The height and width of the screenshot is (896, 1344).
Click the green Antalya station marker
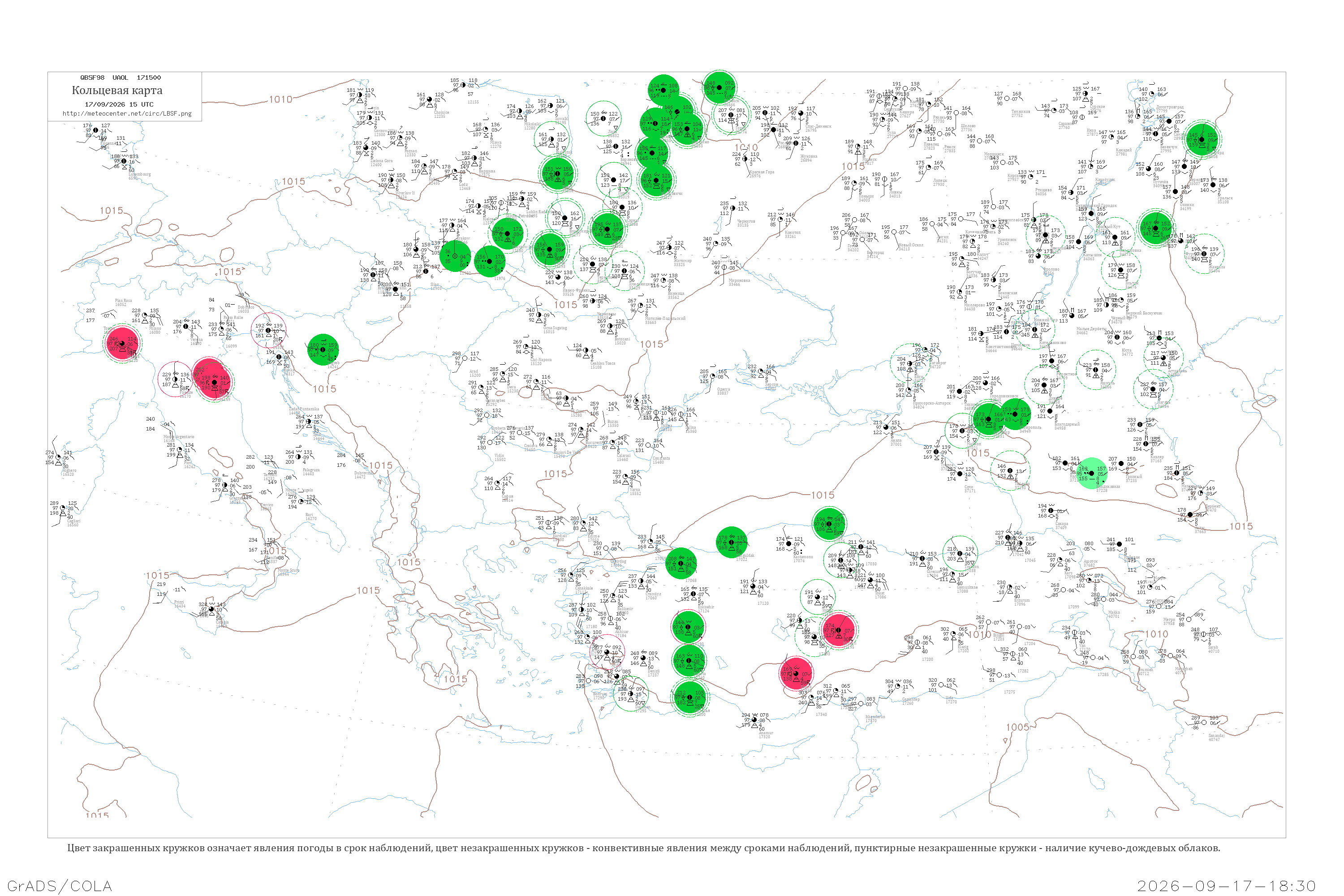(690, 697)
